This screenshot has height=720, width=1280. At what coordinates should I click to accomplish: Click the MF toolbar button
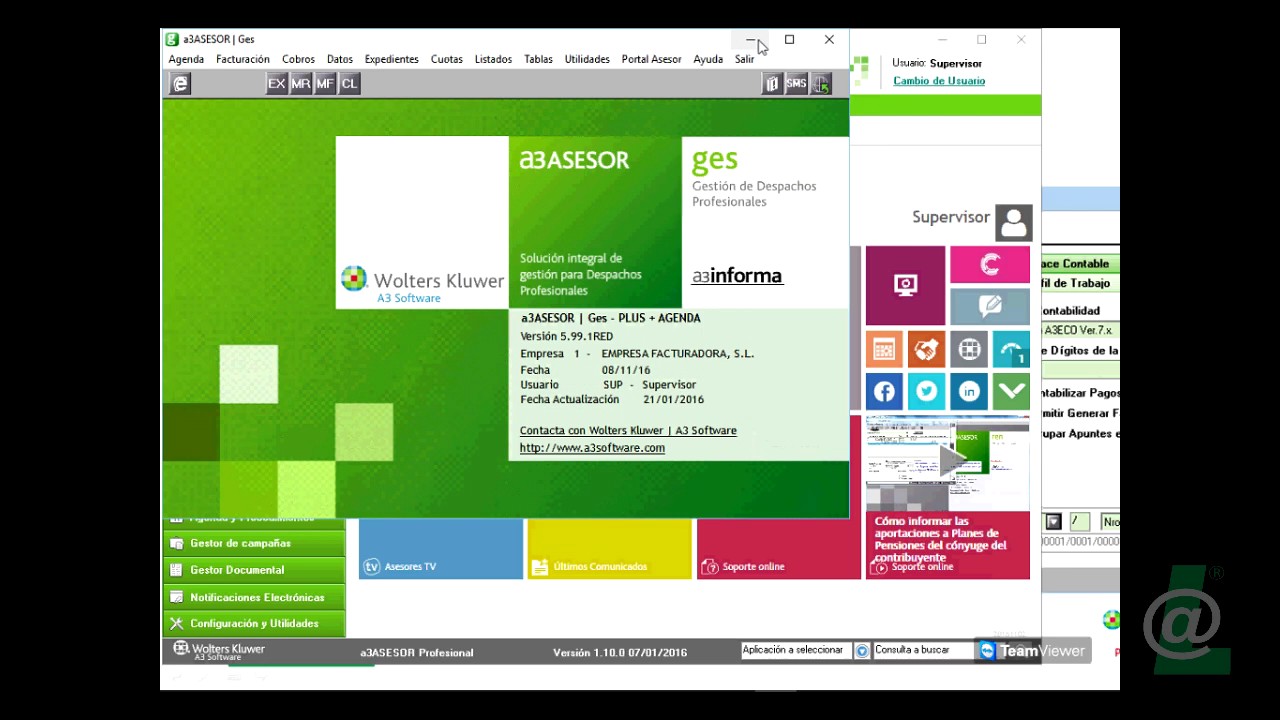tap(325, 84)
